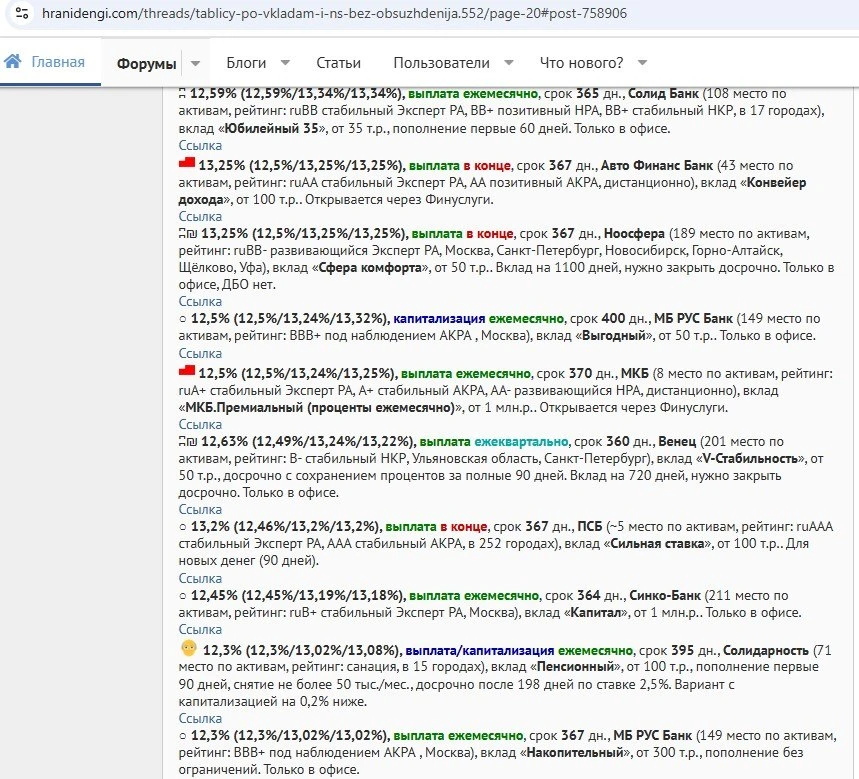Open Ссылка link under Солидарность Пенсионный entry
The height and width of the screenshot is (779, 859).
(201, 719)
